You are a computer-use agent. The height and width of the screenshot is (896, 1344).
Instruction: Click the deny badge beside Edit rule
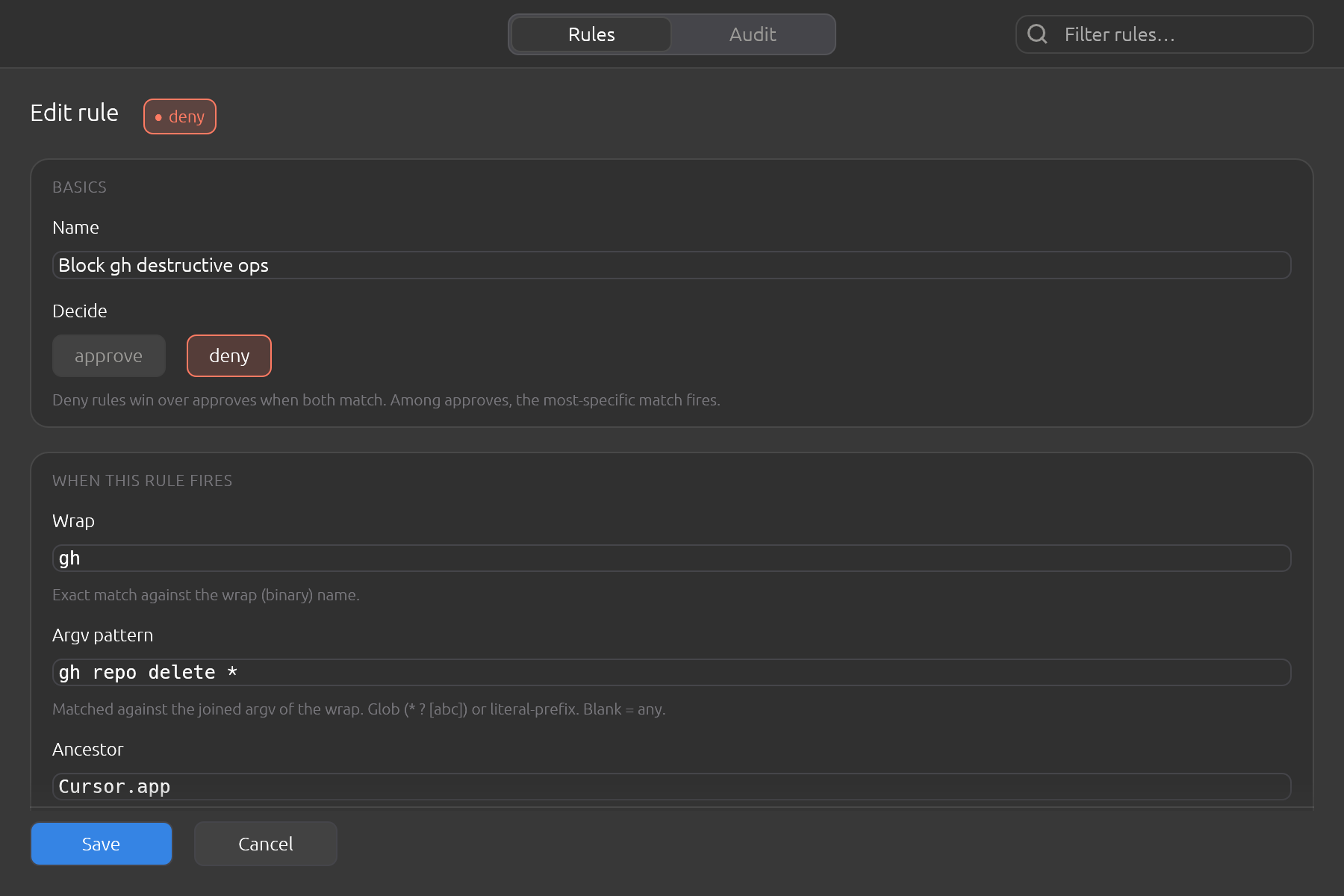point(180,116)
